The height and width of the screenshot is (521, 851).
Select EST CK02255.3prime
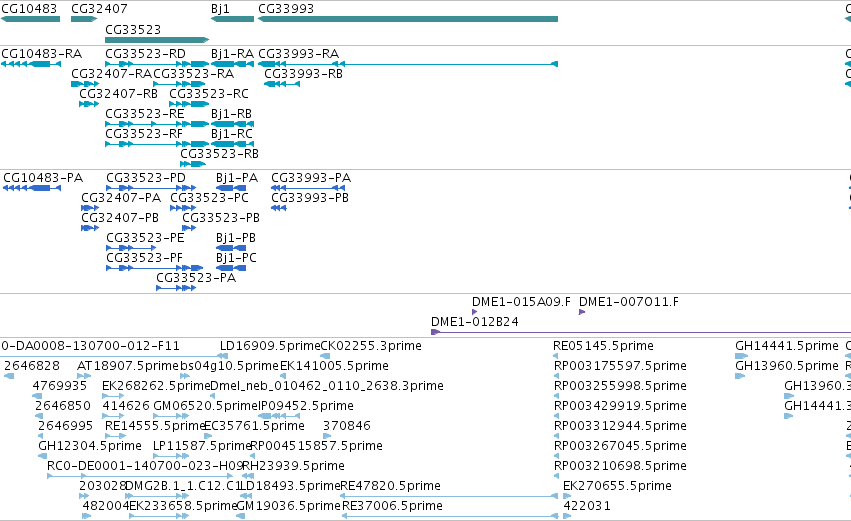(371, 346)
